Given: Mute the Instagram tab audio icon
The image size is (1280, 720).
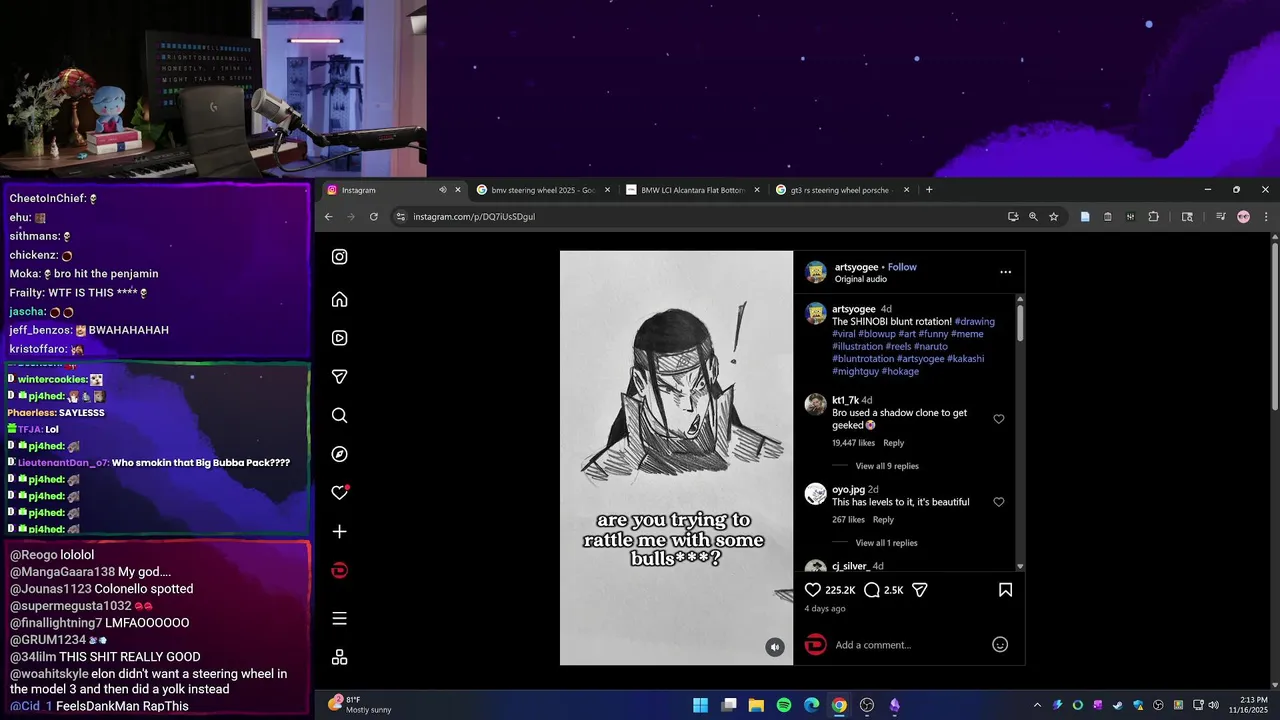Looking at the screenshot, I should pyautogui.click(x=443, y=190).
